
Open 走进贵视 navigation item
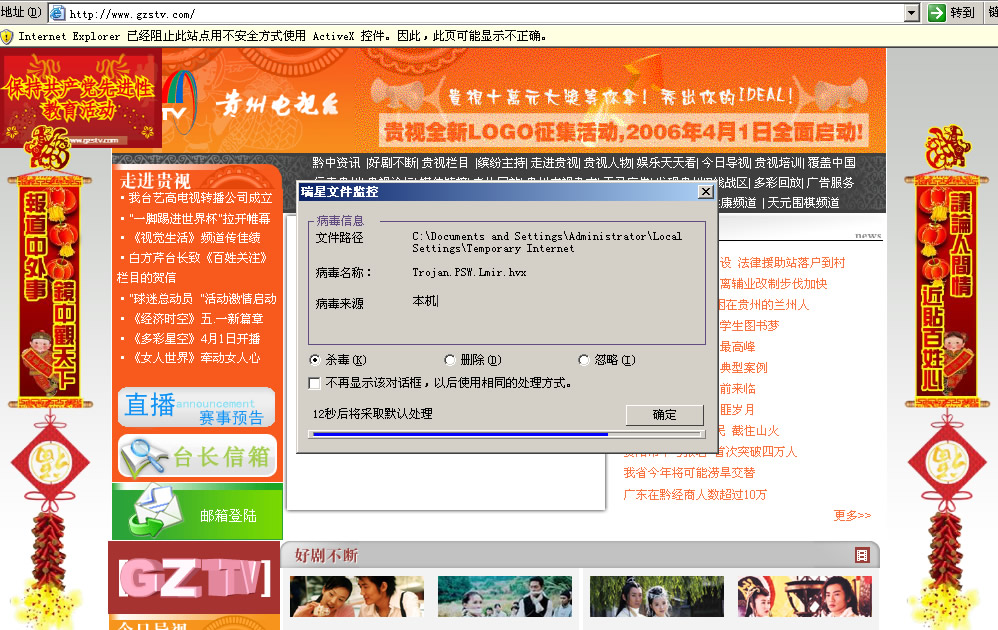pyautogui.click(x=555, y=163)
